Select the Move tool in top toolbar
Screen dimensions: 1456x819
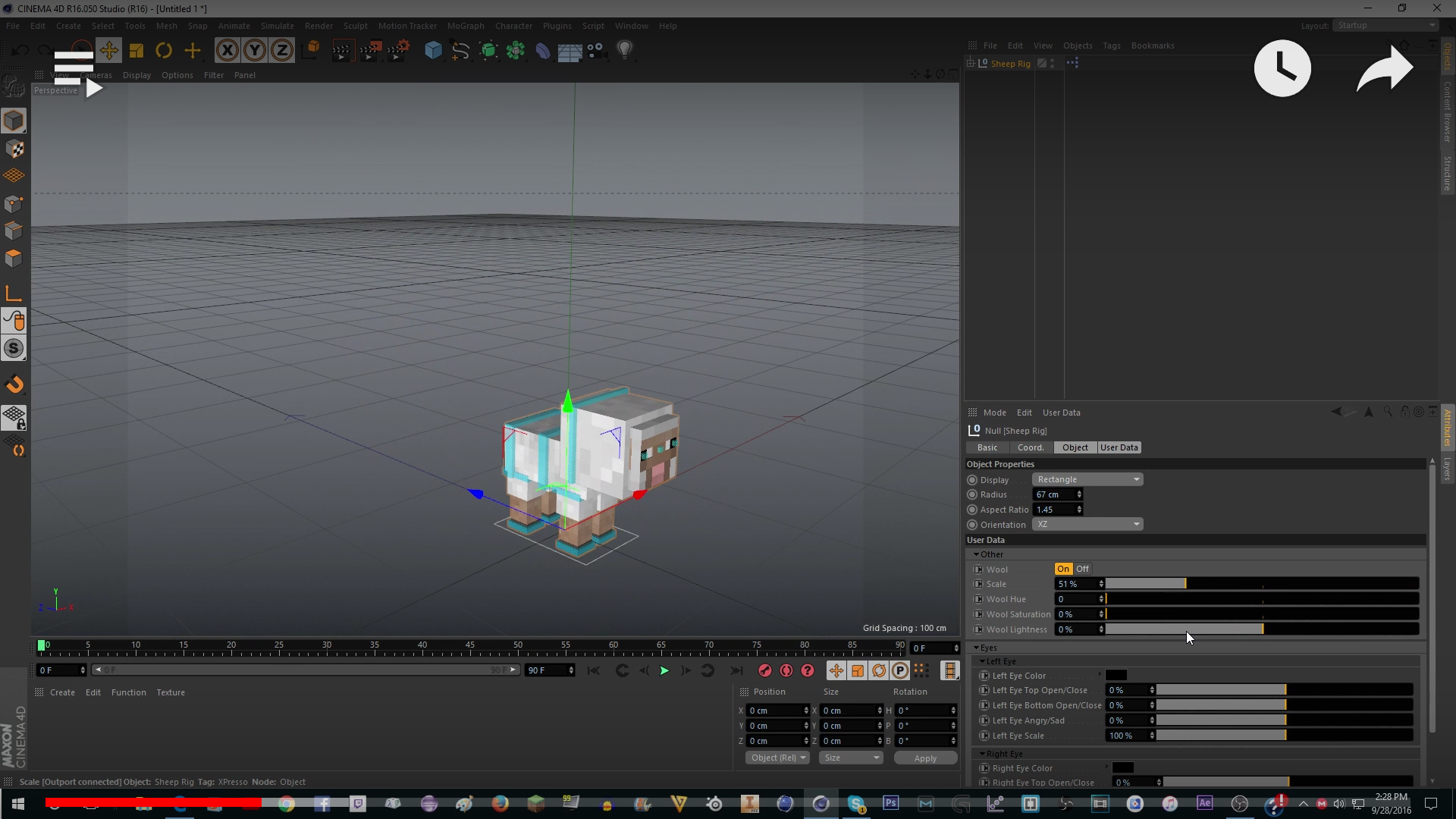pos(109,51)
